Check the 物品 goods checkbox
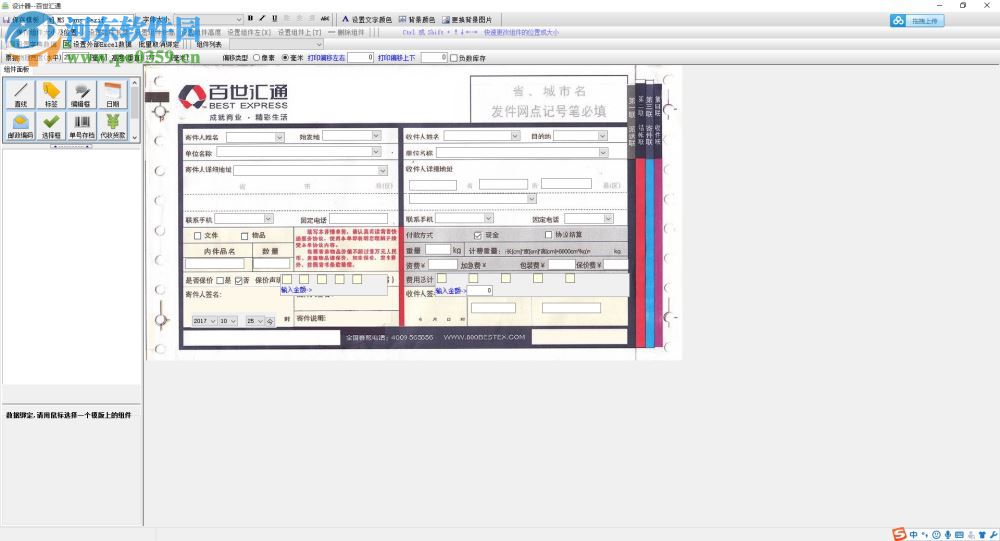Screen dimensions: 1000x541 244,235
